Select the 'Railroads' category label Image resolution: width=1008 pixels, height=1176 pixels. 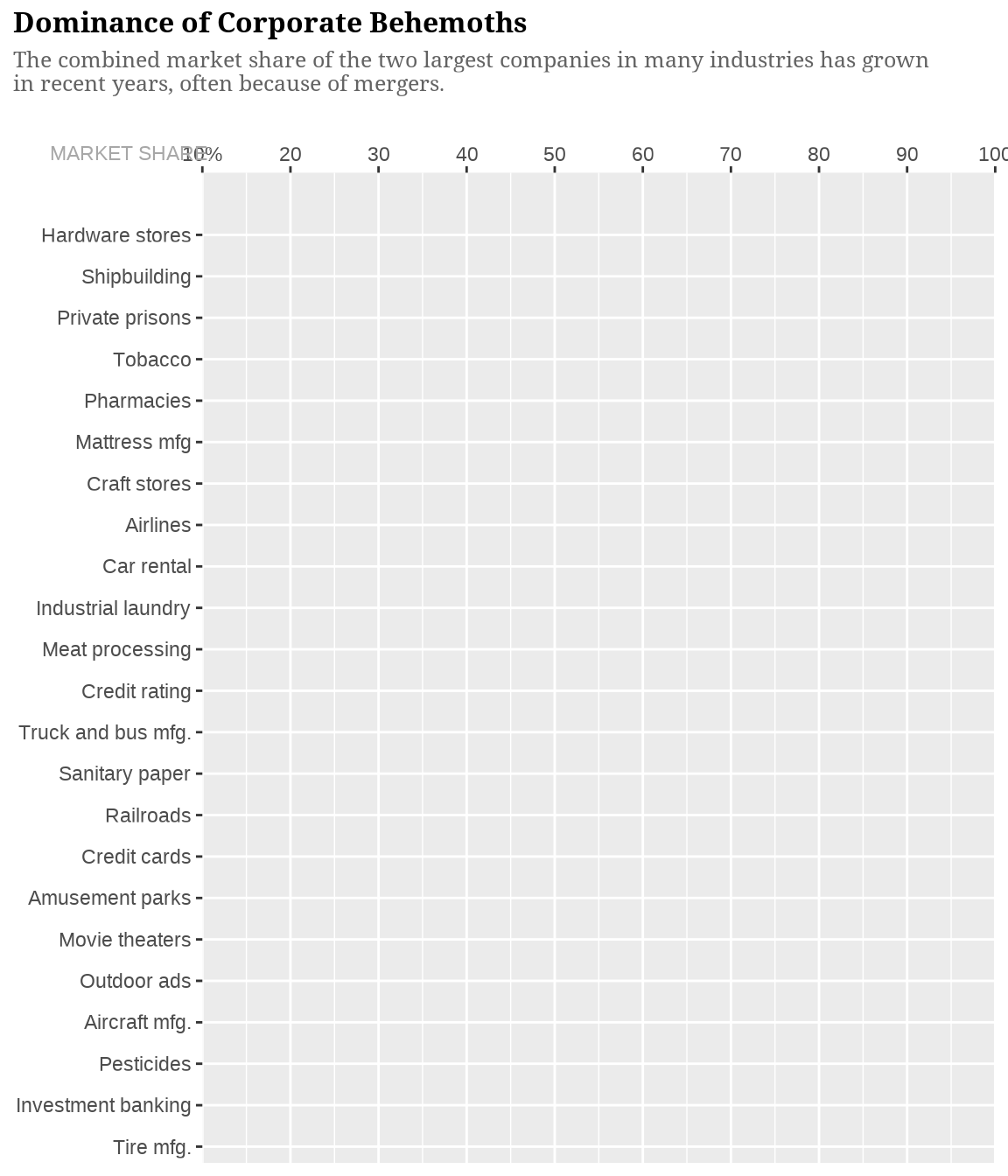[x=148, y=816]
